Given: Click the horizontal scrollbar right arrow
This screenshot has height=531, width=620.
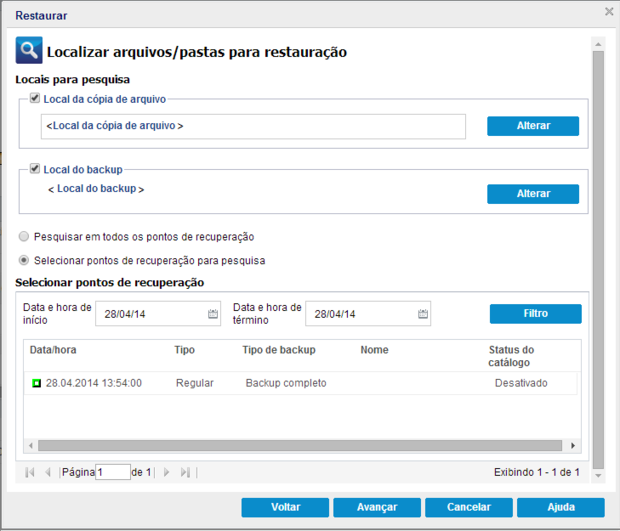Looking at the screenshot, I should coord(573,446).
